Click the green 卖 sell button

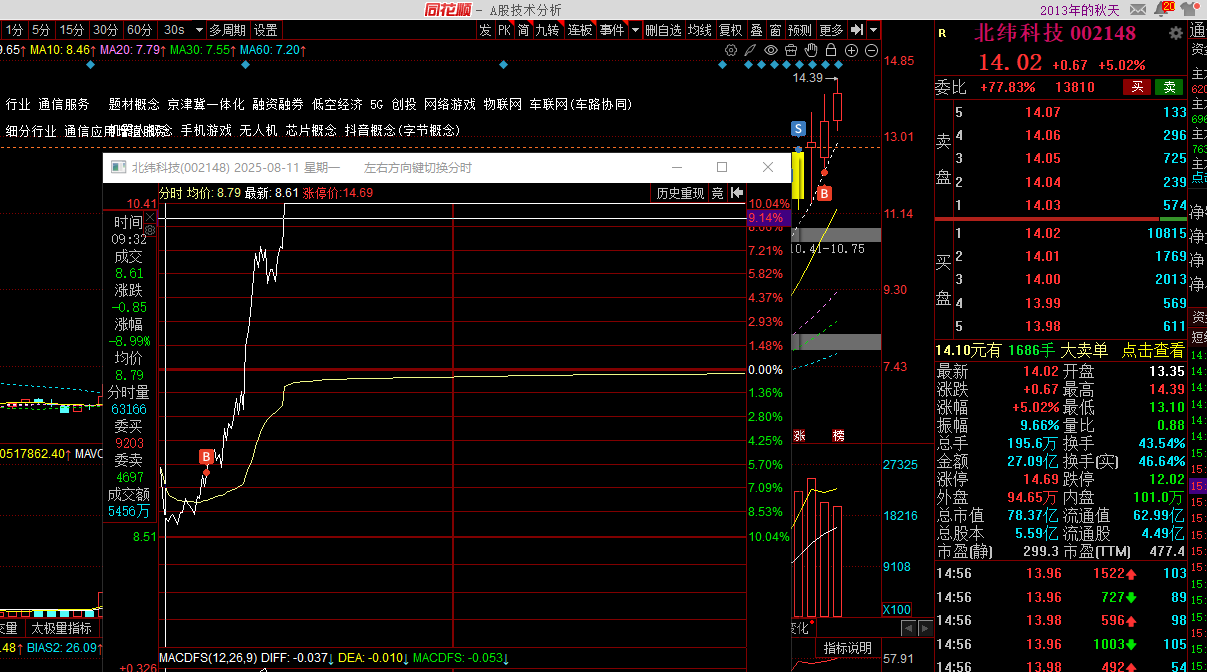(x=1169, y=87)
